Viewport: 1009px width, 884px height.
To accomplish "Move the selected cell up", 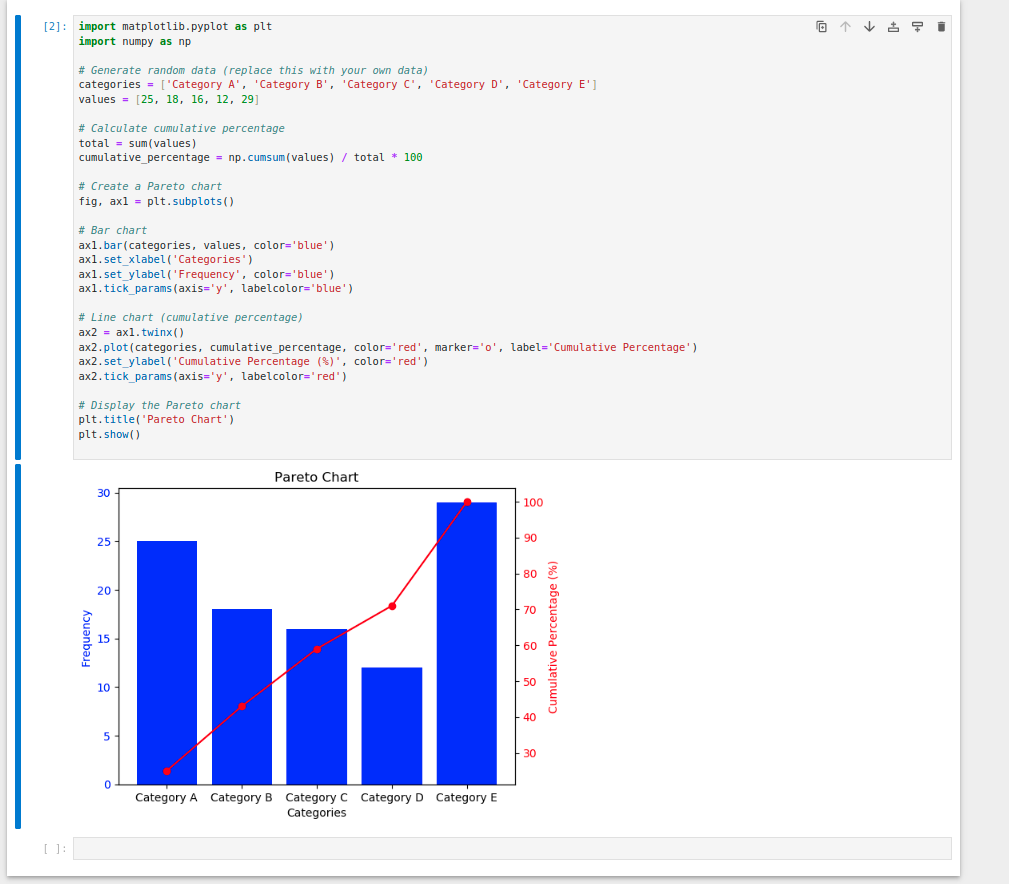I will (x=845, y=28).
